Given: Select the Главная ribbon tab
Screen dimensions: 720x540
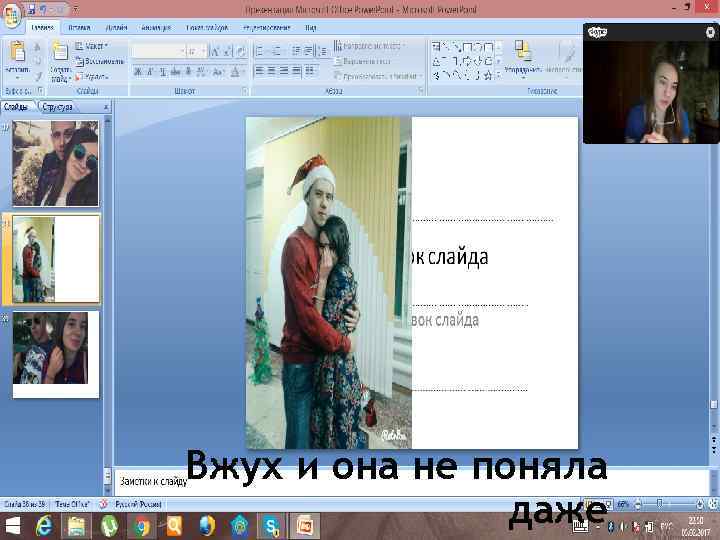Looking at the screenshot, I should click(x=42, y=28).
